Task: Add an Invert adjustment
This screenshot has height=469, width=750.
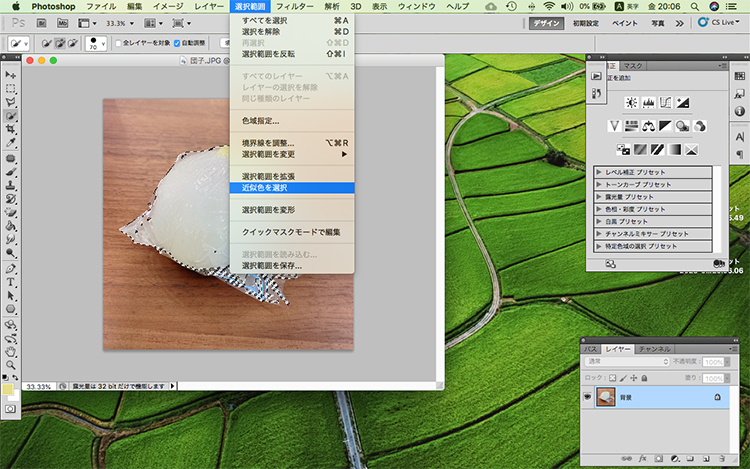Action: (x=623, y=150)
